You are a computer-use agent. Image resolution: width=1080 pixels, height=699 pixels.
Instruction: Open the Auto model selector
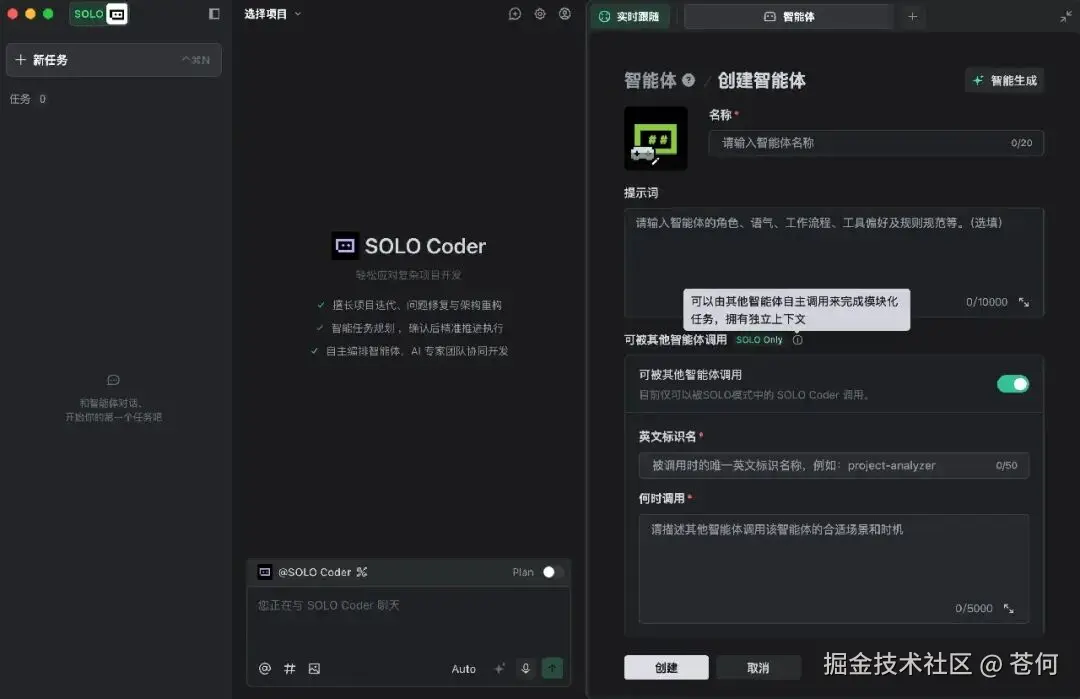pos(463,668)
